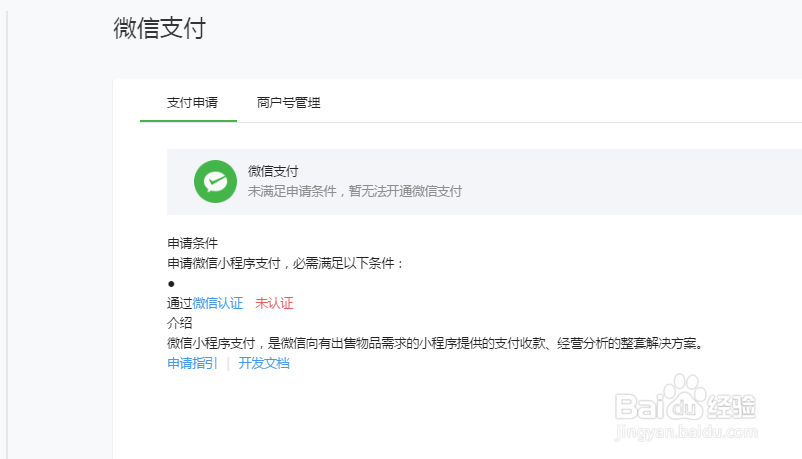Click the 微信支付 label beside the logo
This screenshot has width=802, height=459.
[x=273, y=171]
